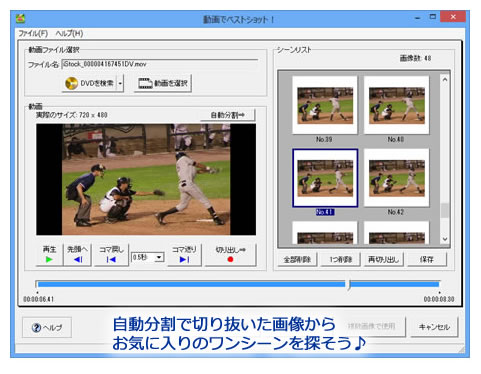Click the 全部削除 button
The image size is (481, 374).
pyautogui.click(x=297, y=260)
